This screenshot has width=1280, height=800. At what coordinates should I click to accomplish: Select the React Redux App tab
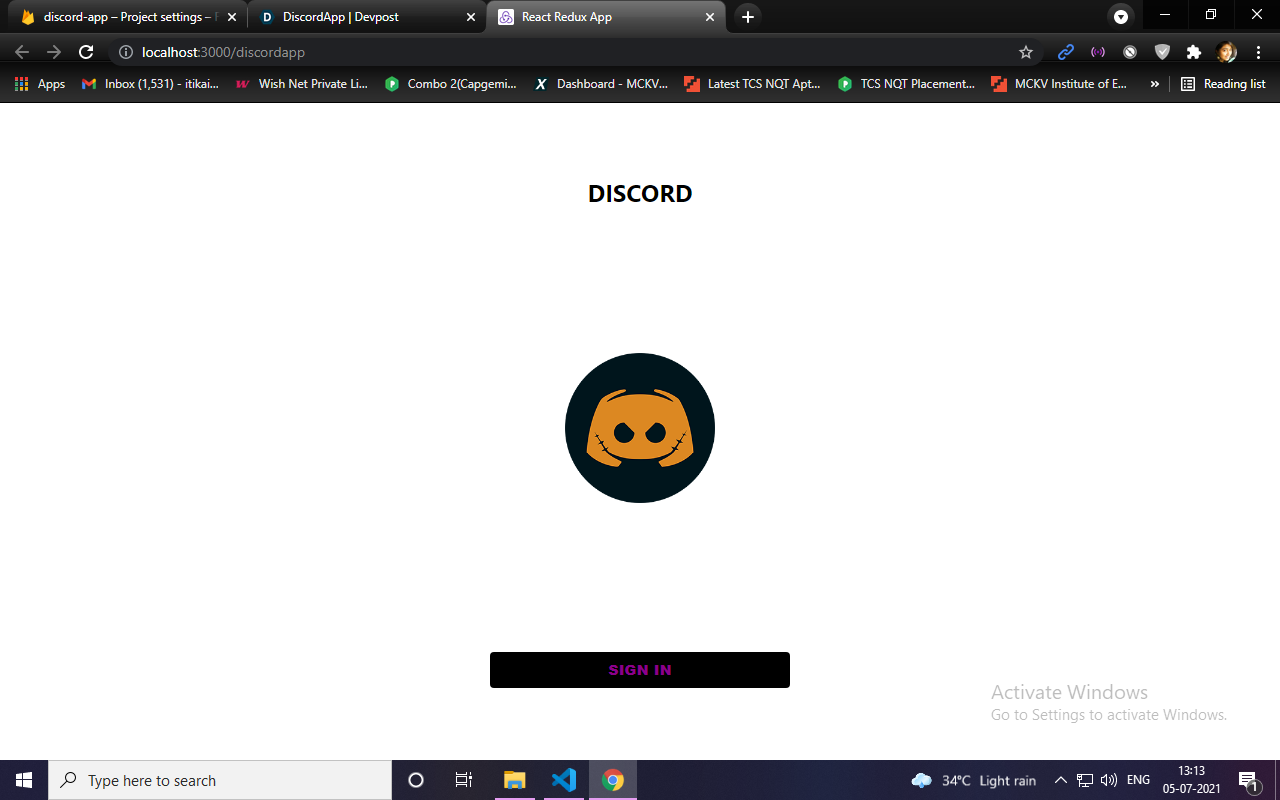coord(606,17)
